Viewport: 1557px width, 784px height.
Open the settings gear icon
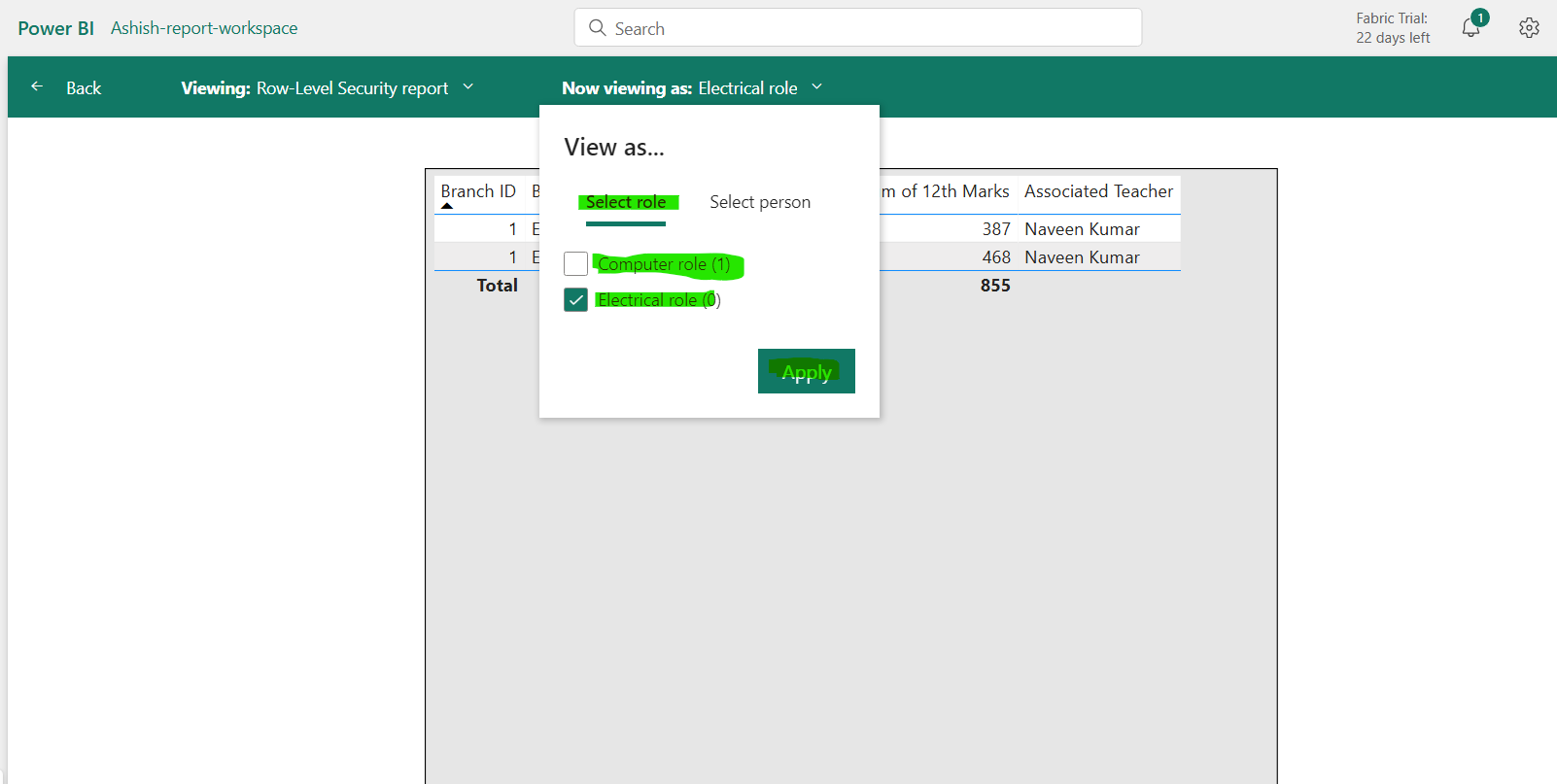click(x=1529, y=28)
